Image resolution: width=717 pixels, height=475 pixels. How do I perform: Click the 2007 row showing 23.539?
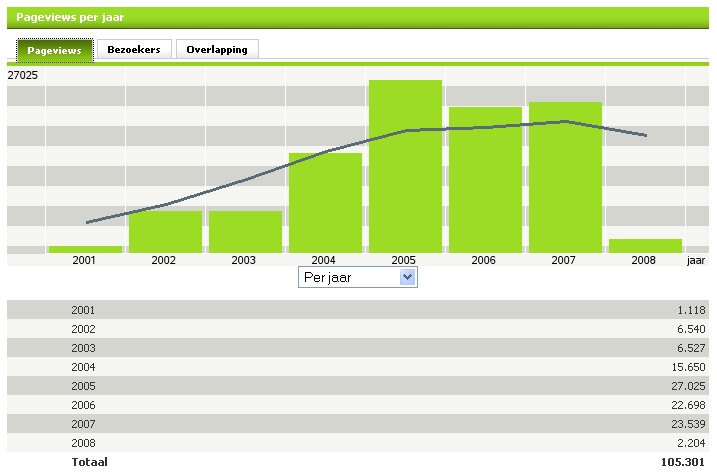click(x=358, y=424)
